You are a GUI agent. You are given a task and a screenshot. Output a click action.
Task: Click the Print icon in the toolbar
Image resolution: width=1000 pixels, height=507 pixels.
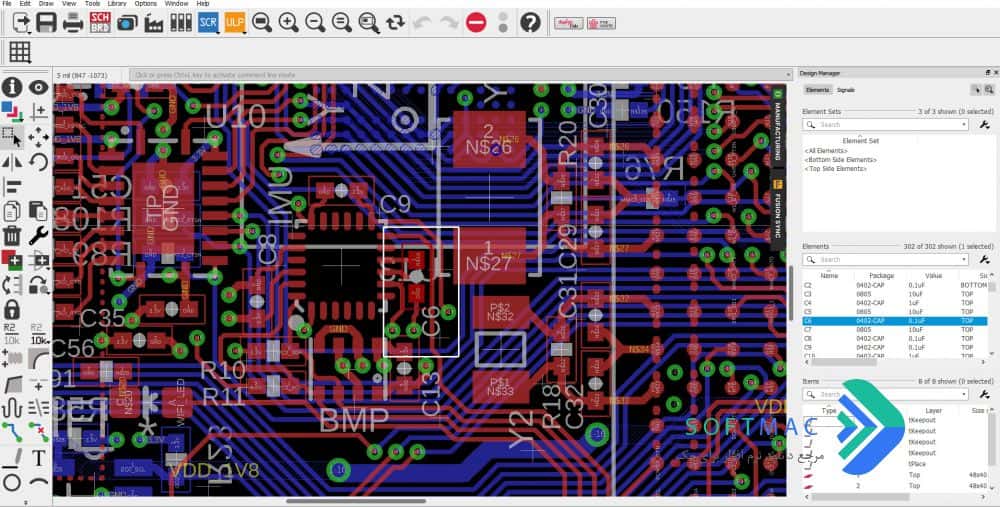coord(73,23)
